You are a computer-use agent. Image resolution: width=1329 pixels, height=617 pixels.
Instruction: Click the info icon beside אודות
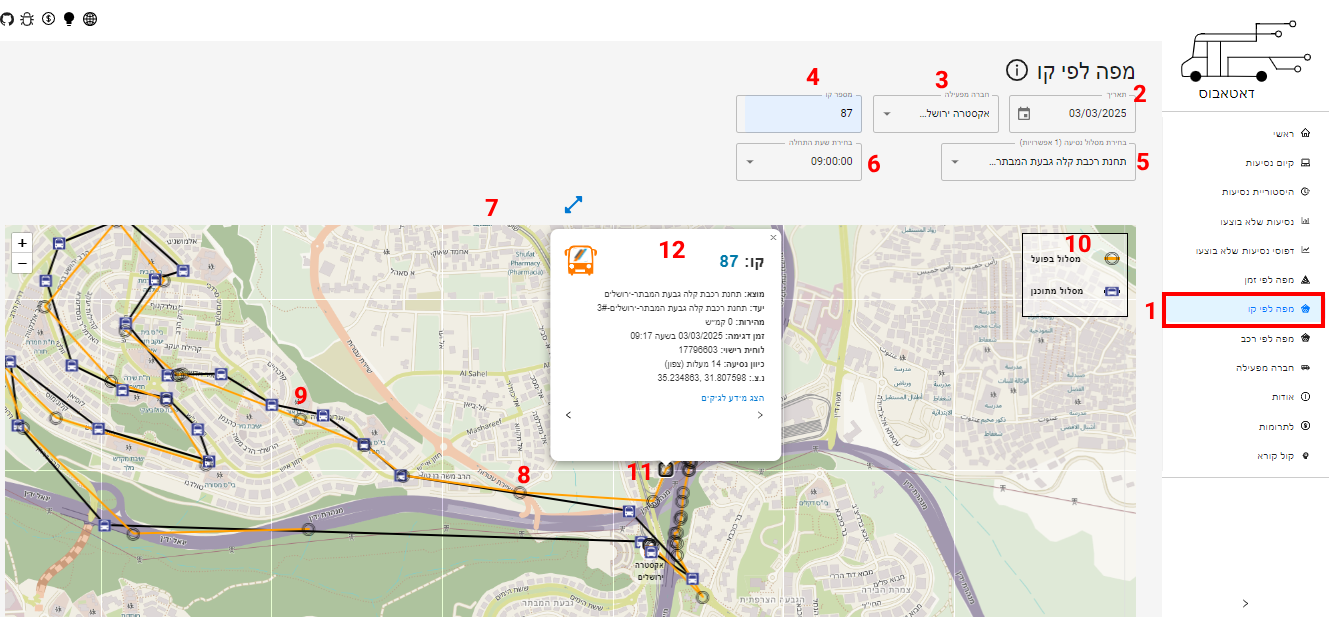click(x=1305, y=397)
